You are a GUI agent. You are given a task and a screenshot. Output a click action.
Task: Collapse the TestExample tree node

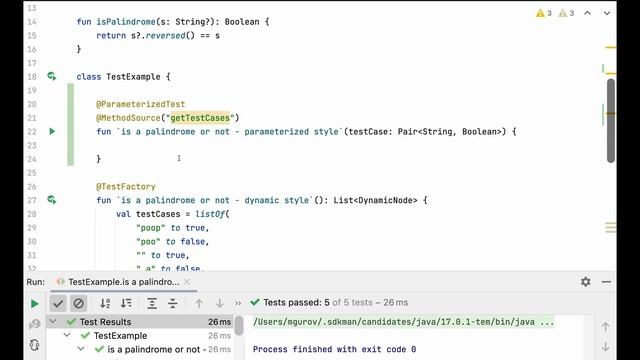[67, 336]
